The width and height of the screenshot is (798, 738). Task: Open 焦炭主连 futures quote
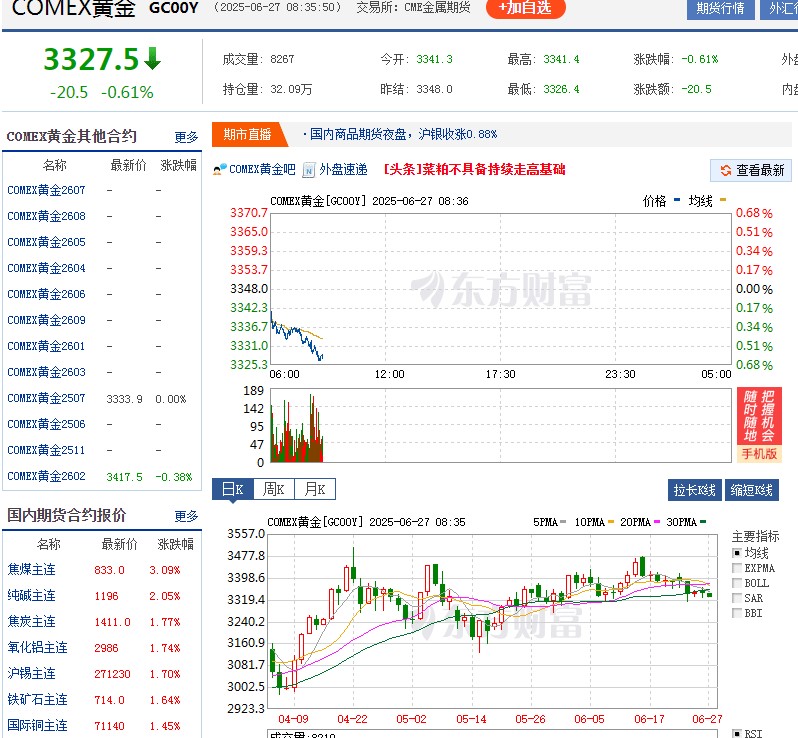coord(32,621)
